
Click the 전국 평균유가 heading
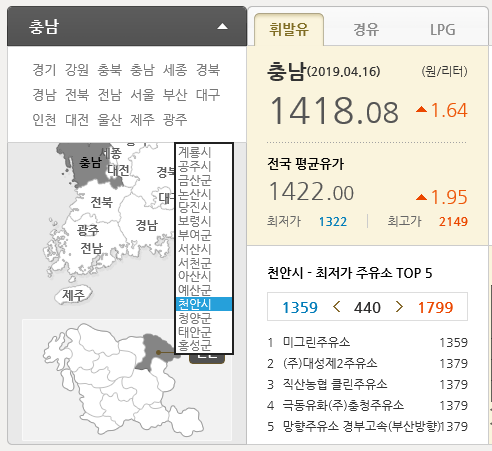tap(305, 164)
